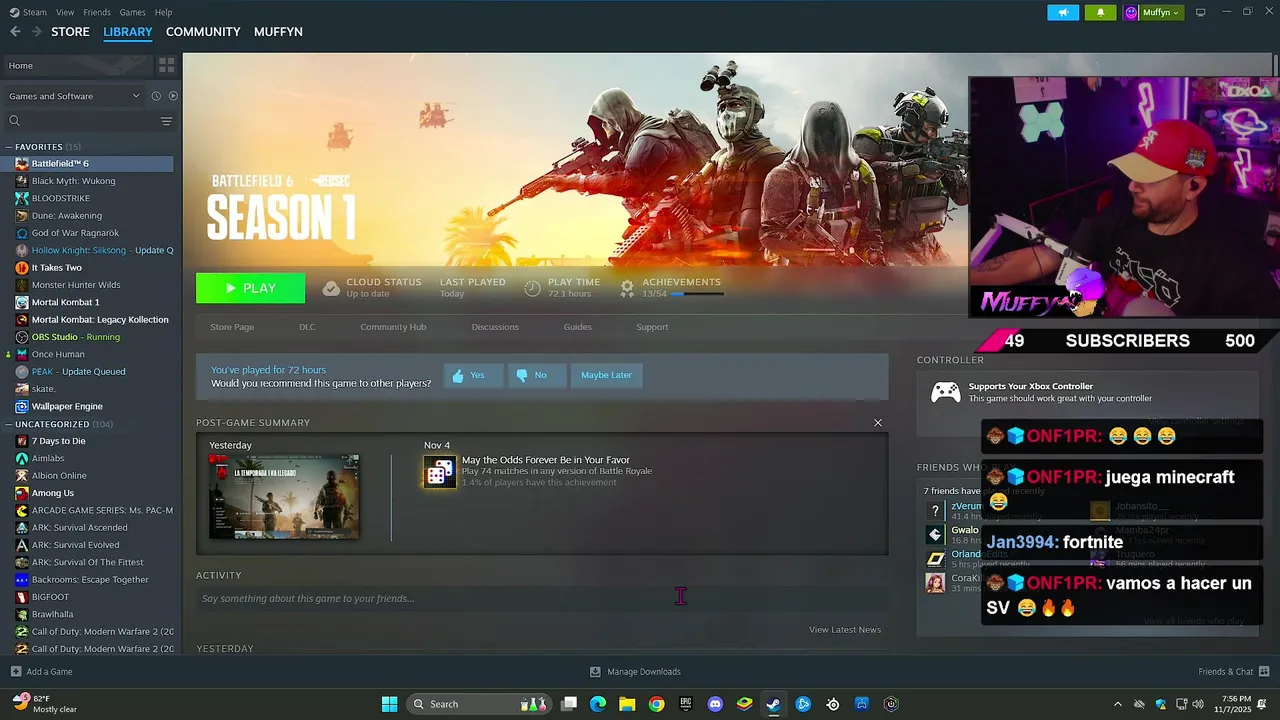The height and width of the screenshot is (720, 1280).
Task: Open advanced filter options icon
Action: tap(166, 121)
